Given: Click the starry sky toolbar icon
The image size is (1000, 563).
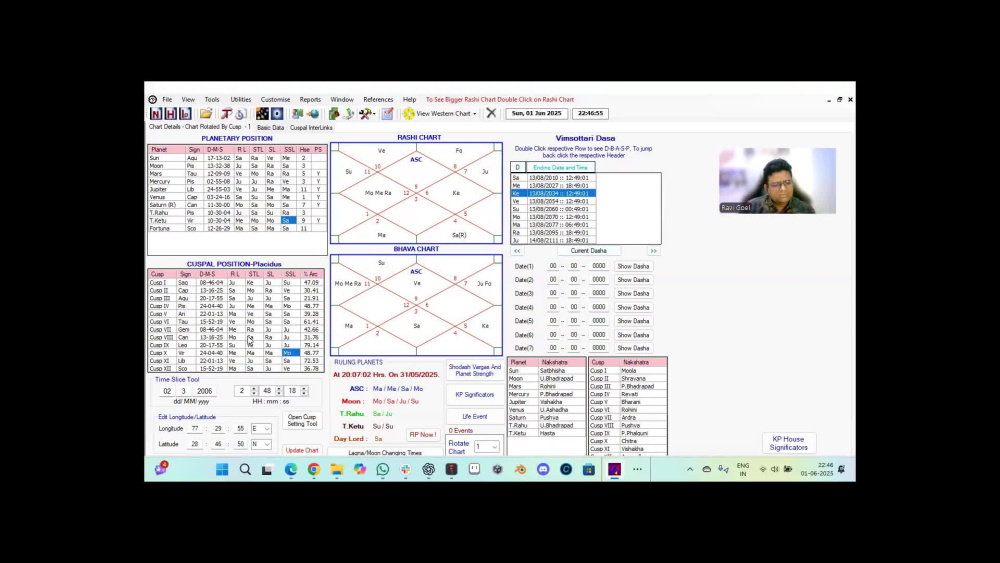Looking at the screenshot, I should coord(262,113).
